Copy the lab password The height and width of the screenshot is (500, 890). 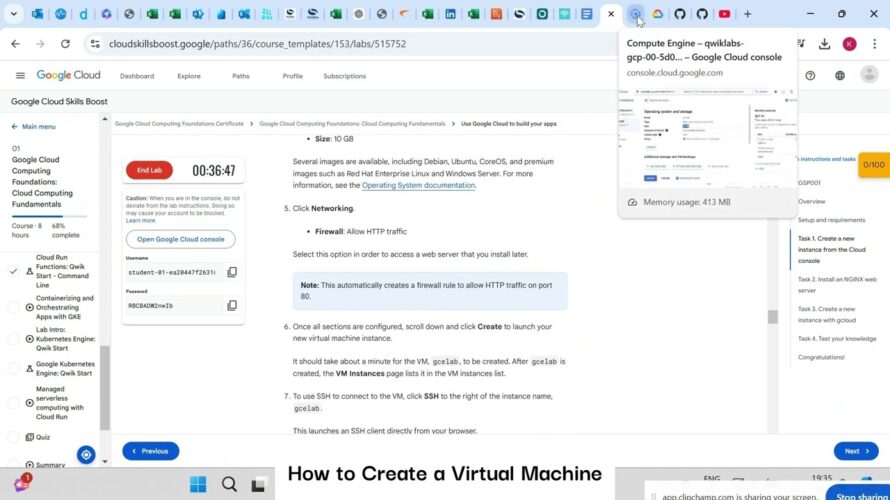tap(232, 305)
